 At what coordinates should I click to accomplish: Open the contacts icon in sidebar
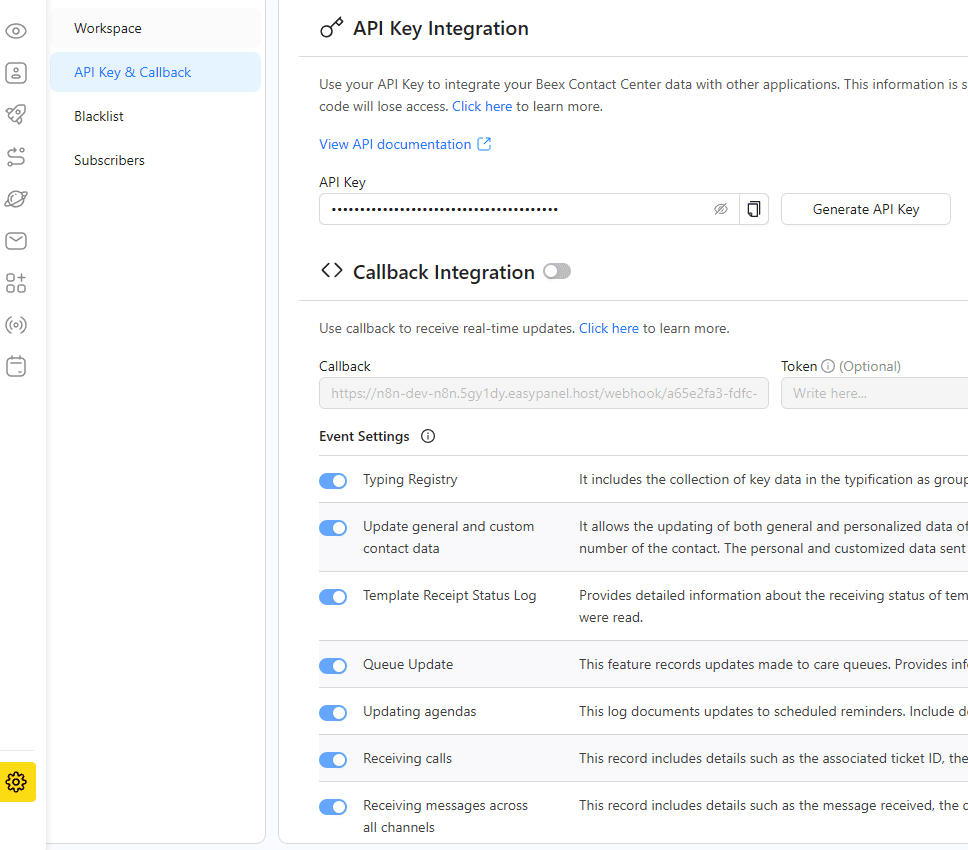click(x=16, y=73)
